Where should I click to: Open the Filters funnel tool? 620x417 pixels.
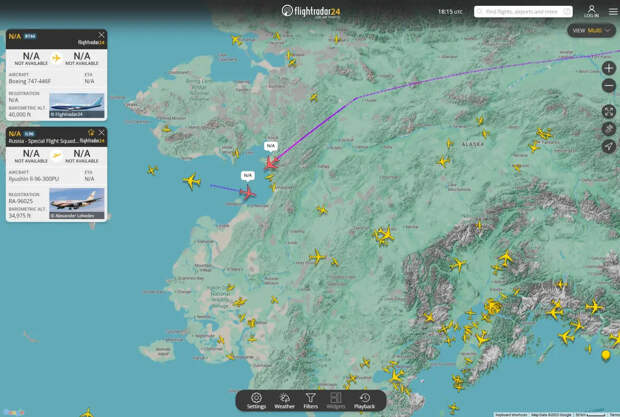311,400
